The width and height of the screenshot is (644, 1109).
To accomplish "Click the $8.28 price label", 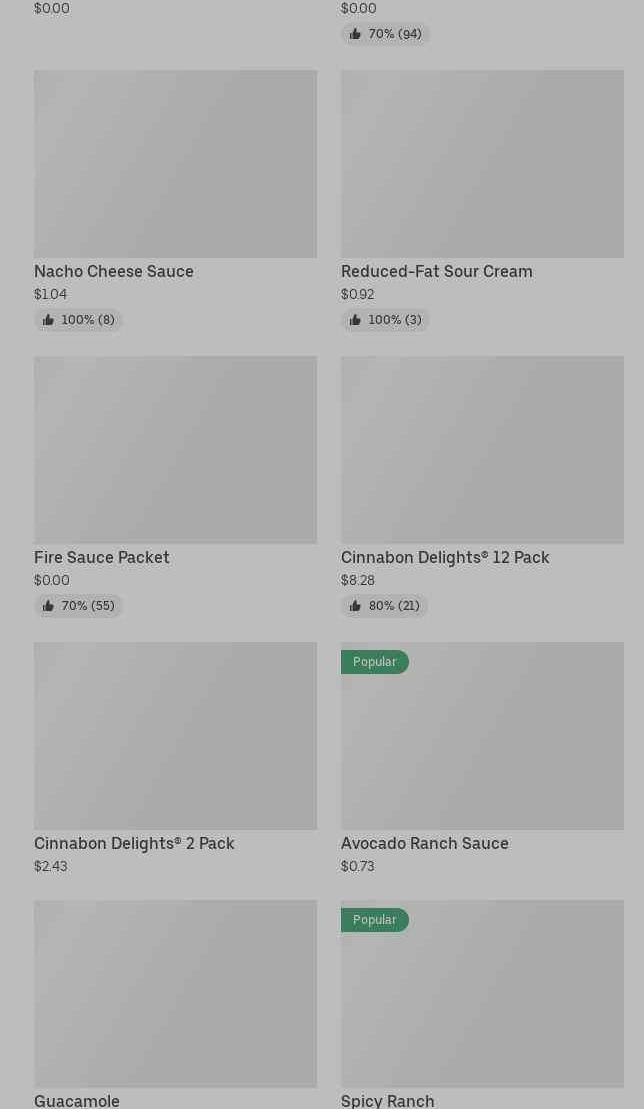I will click(x=358, y=580).
